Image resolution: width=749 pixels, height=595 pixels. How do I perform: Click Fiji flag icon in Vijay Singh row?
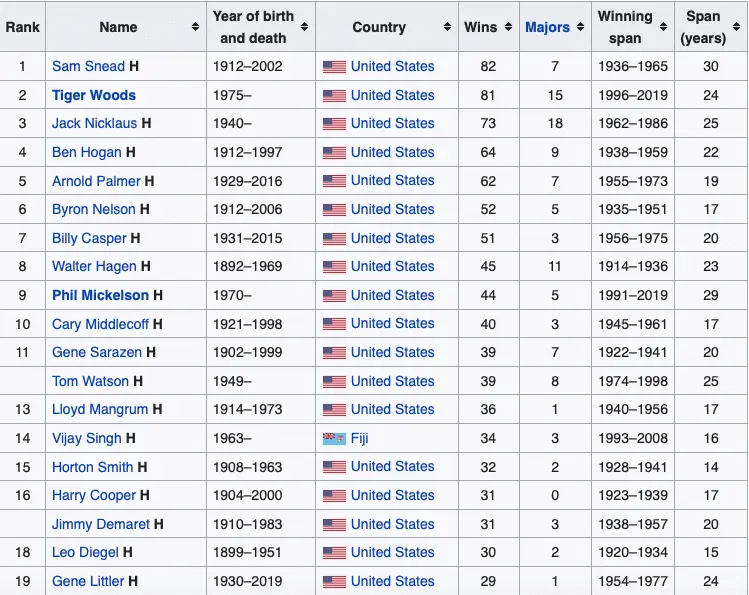334,439
